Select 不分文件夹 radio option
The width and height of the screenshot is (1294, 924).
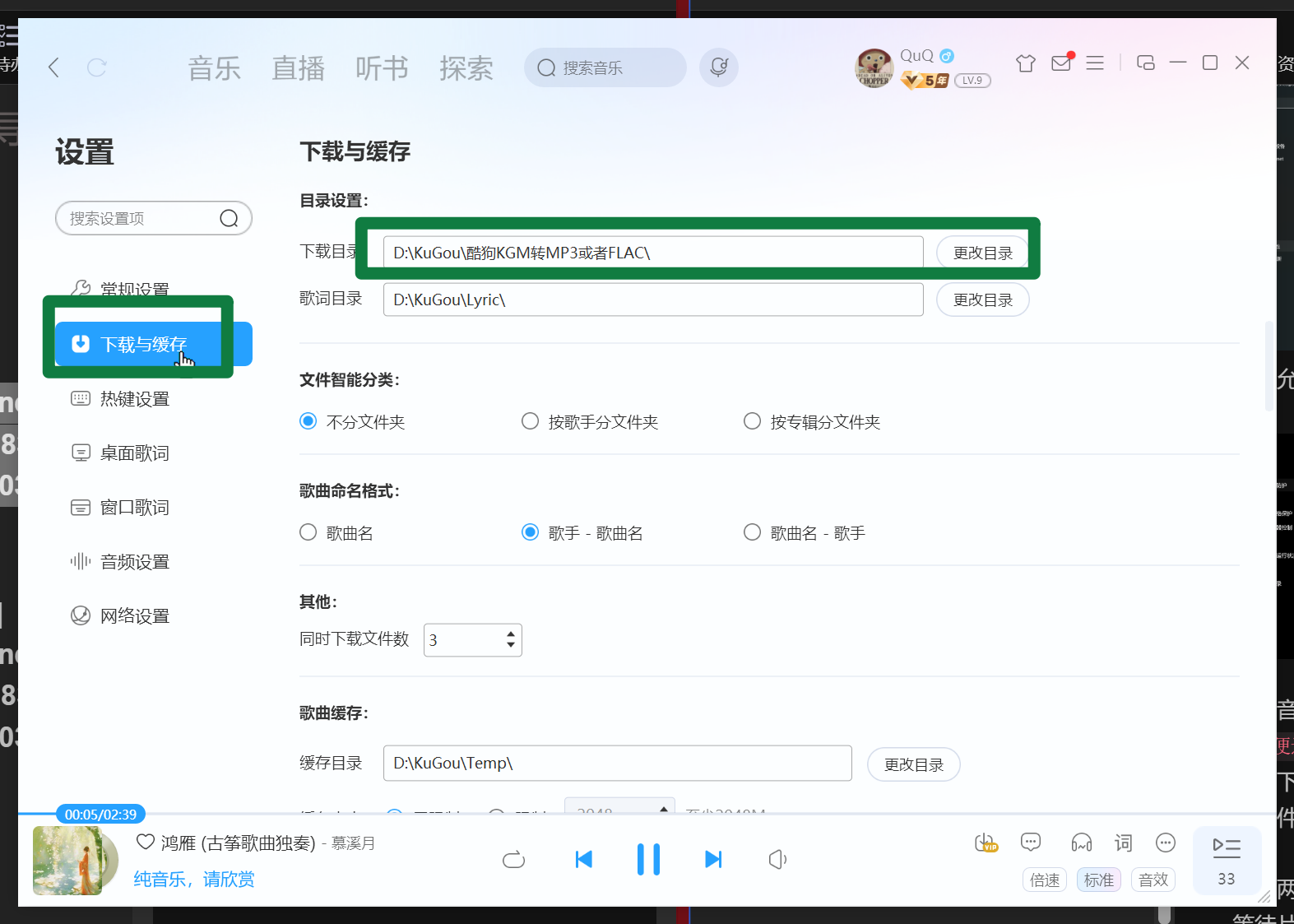coord(308,421)
